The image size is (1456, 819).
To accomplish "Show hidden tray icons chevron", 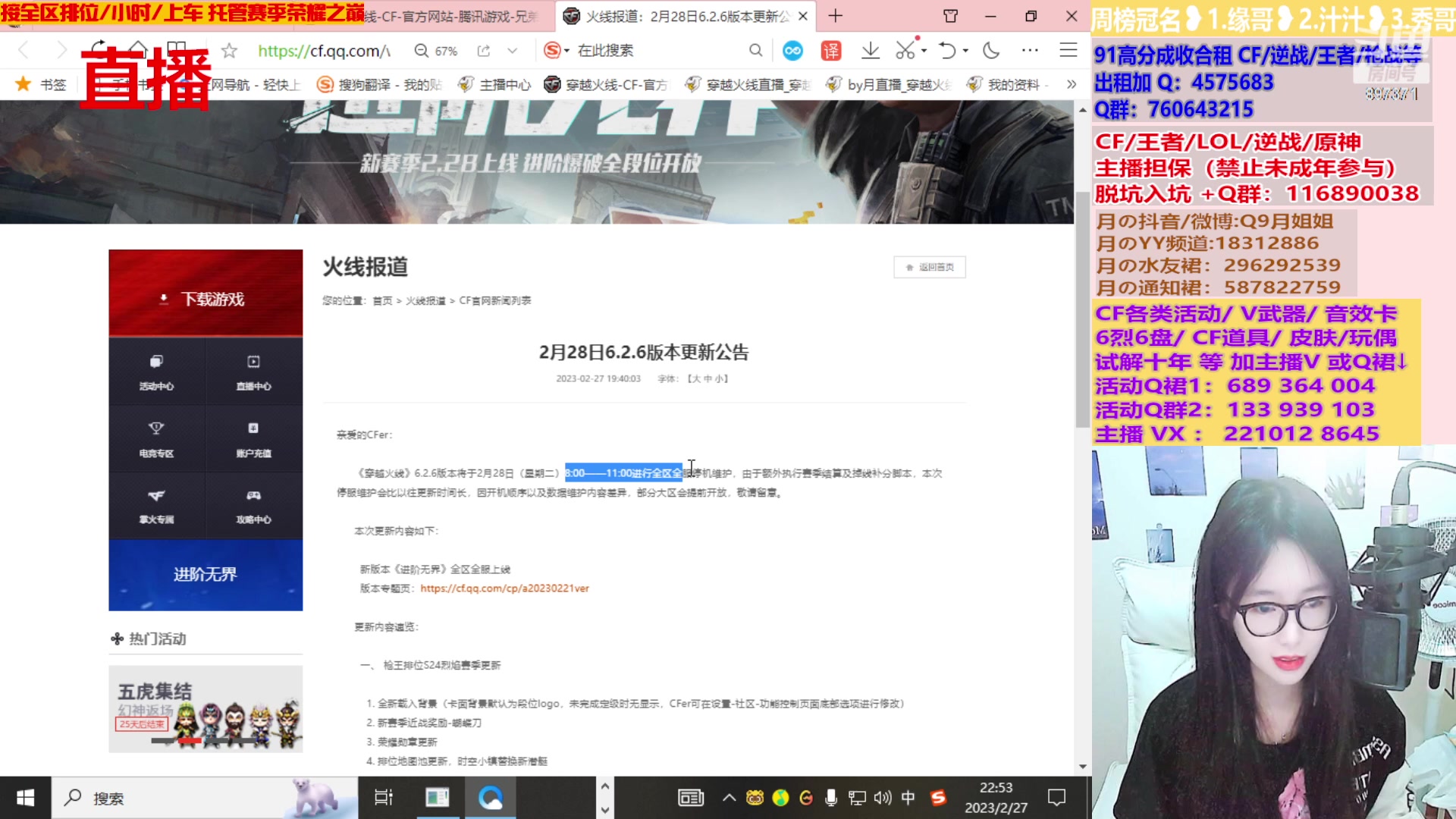I will click(x=729, y=798).
